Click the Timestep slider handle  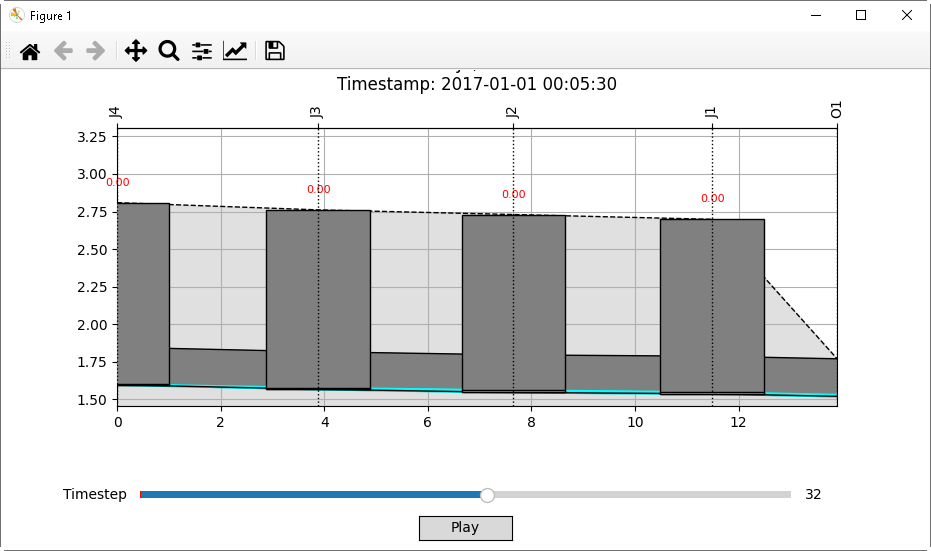pos(487,495)
